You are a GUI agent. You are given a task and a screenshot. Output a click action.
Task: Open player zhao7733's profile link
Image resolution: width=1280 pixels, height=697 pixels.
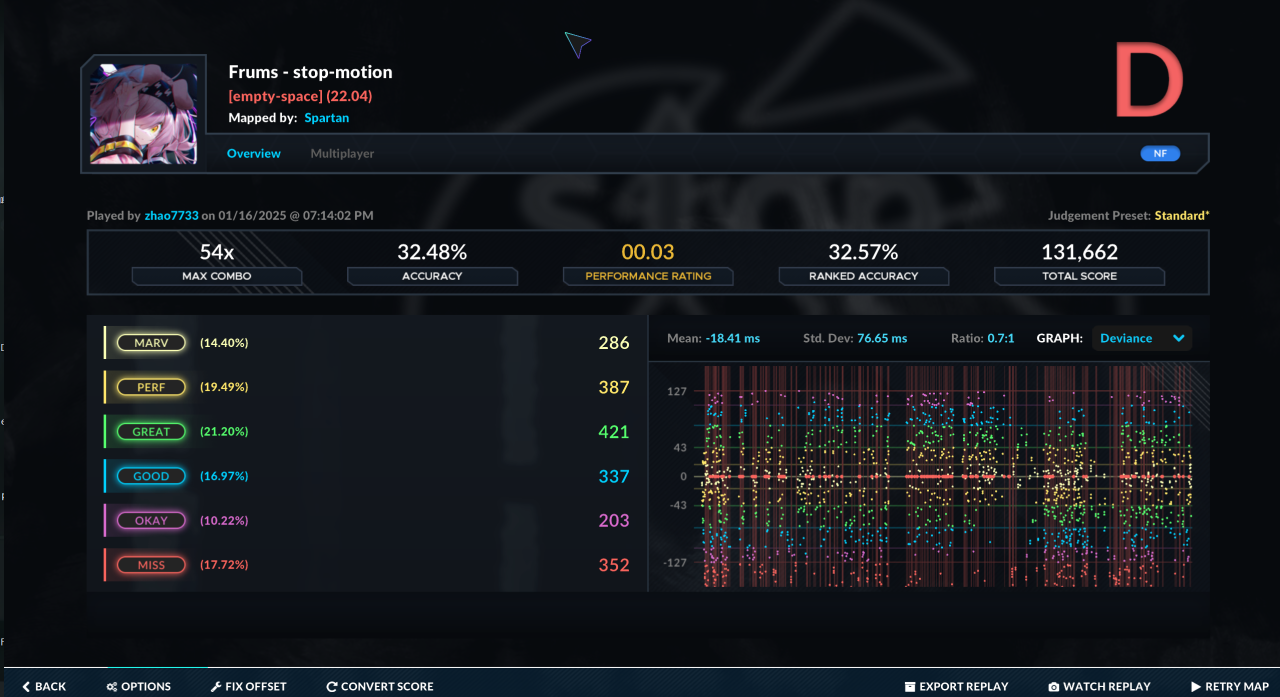pos(171,215)
